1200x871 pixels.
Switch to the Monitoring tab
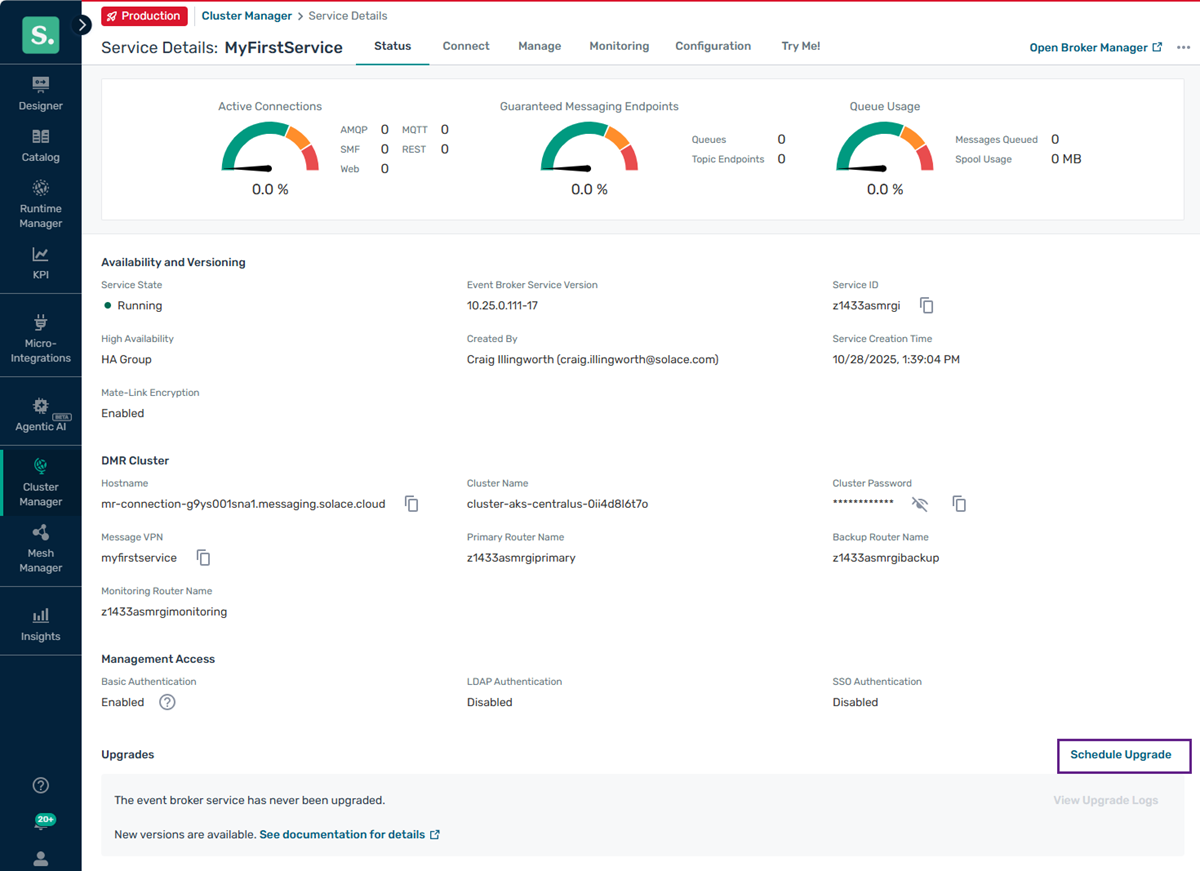(x=619, y=46)
